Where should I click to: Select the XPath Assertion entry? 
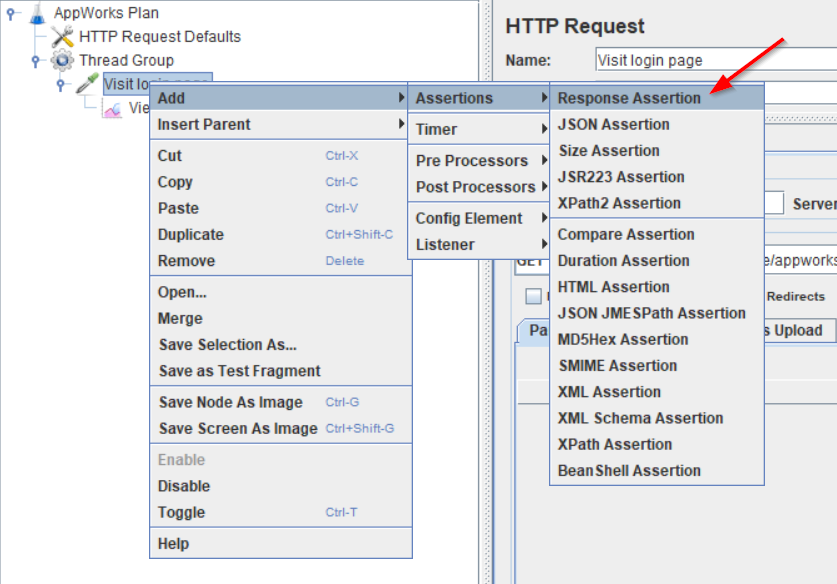click(x=615, y=444)
